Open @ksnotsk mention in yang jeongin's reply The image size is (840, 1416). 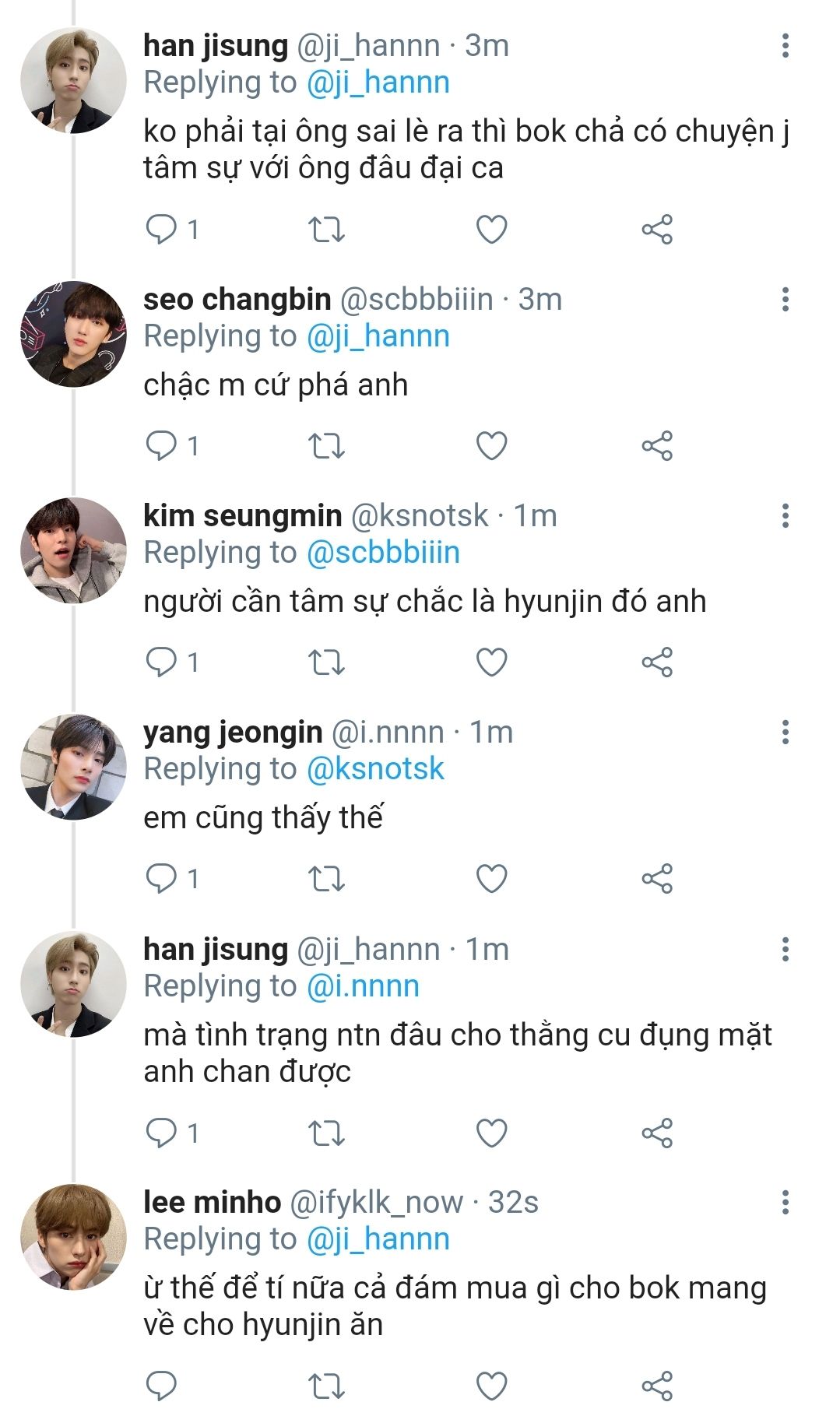pos(375,769)
